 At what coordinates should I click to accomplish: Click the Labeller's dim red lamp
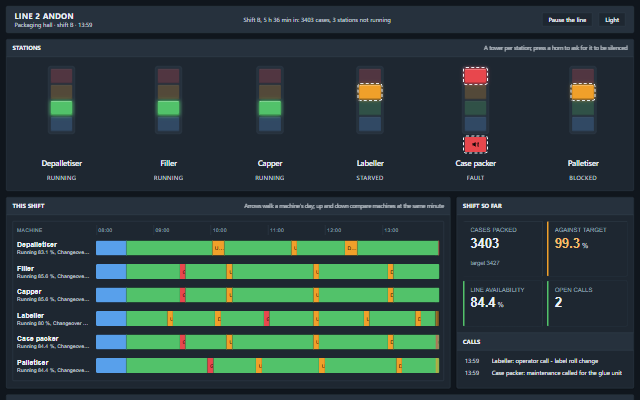(370, 76)
